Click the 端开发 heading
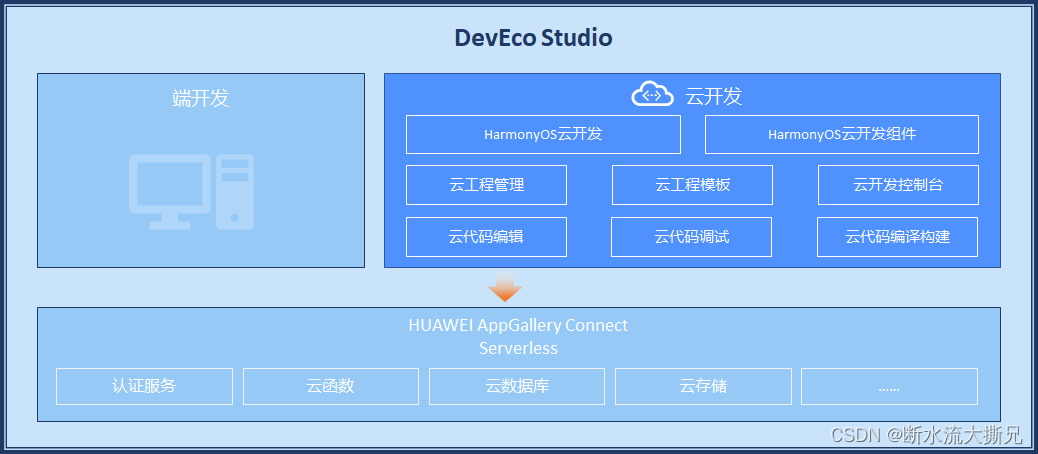This screenshot has height=454, width=1038. click(201, 98)
